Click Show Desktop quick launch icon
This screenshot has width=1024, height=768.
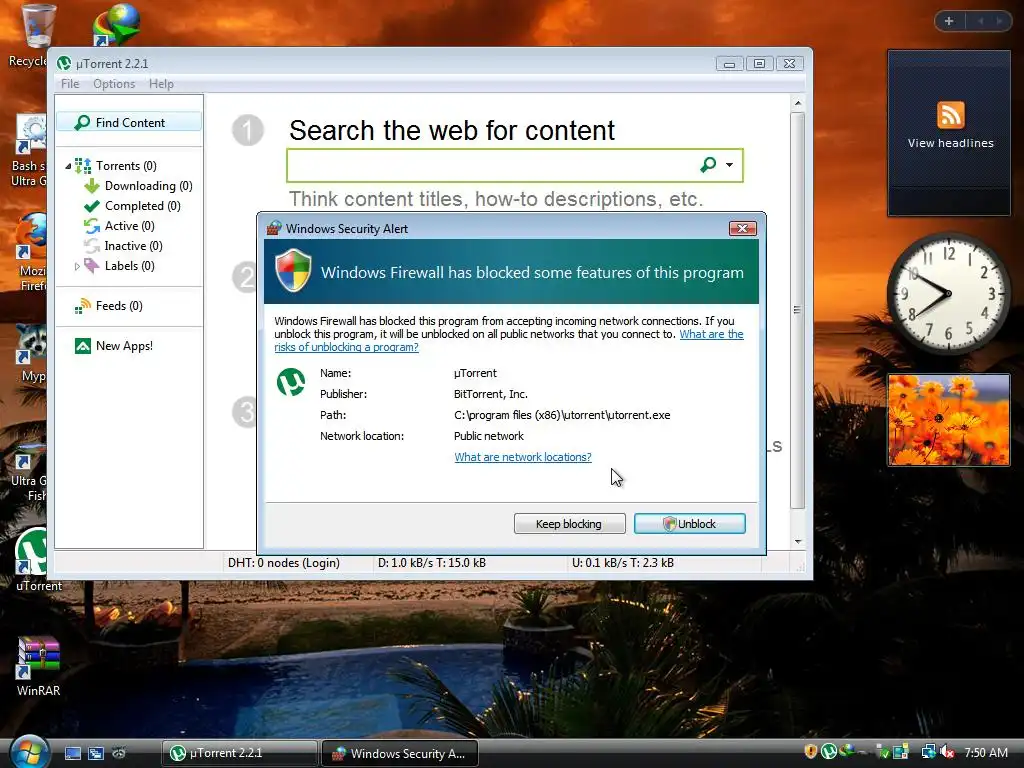pyautogui.click(x=72, y=754)
